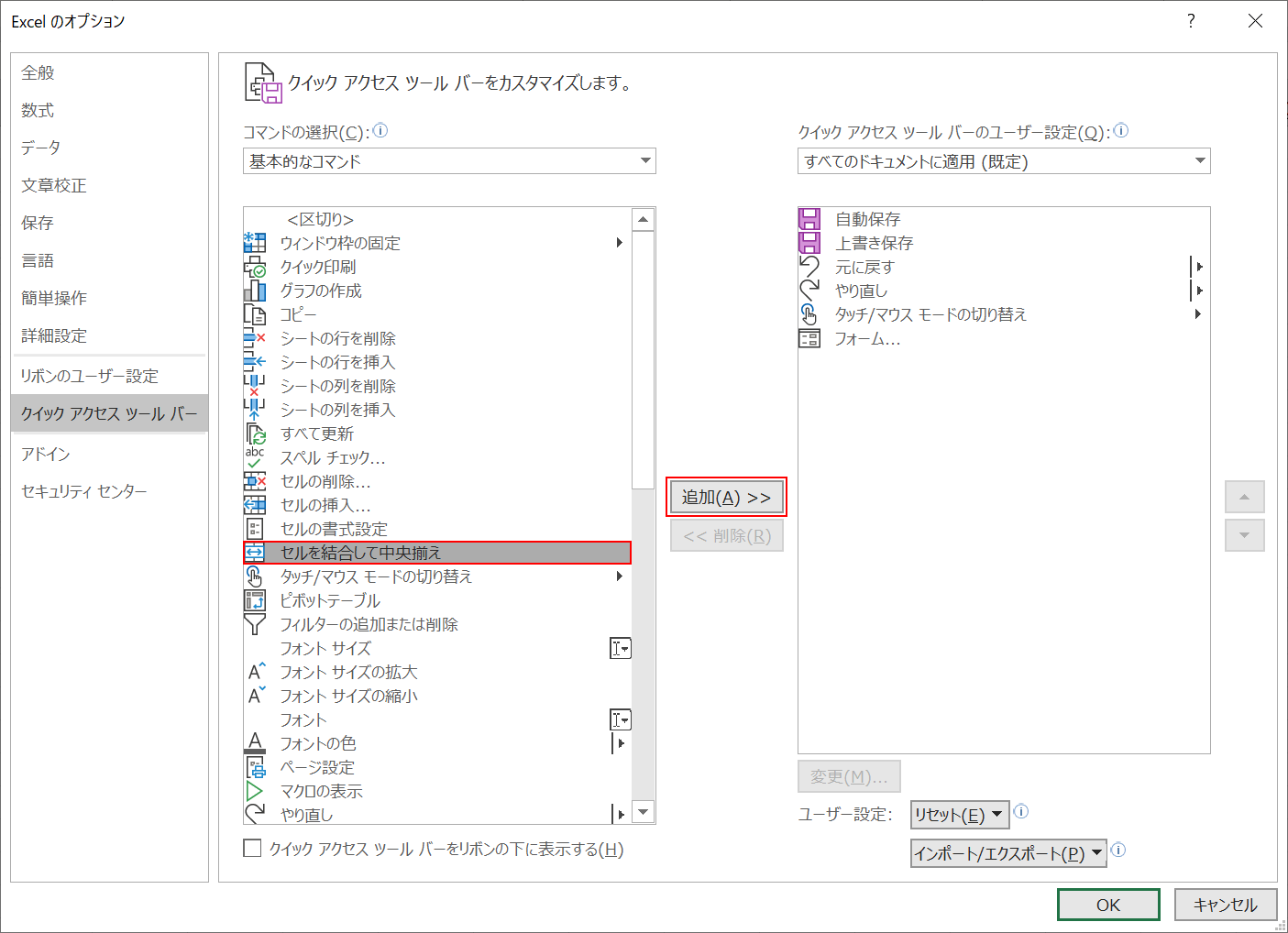1288x933 pixels.
Task: Switch to the セキュリティ センター section
Action: click(83, 490)
